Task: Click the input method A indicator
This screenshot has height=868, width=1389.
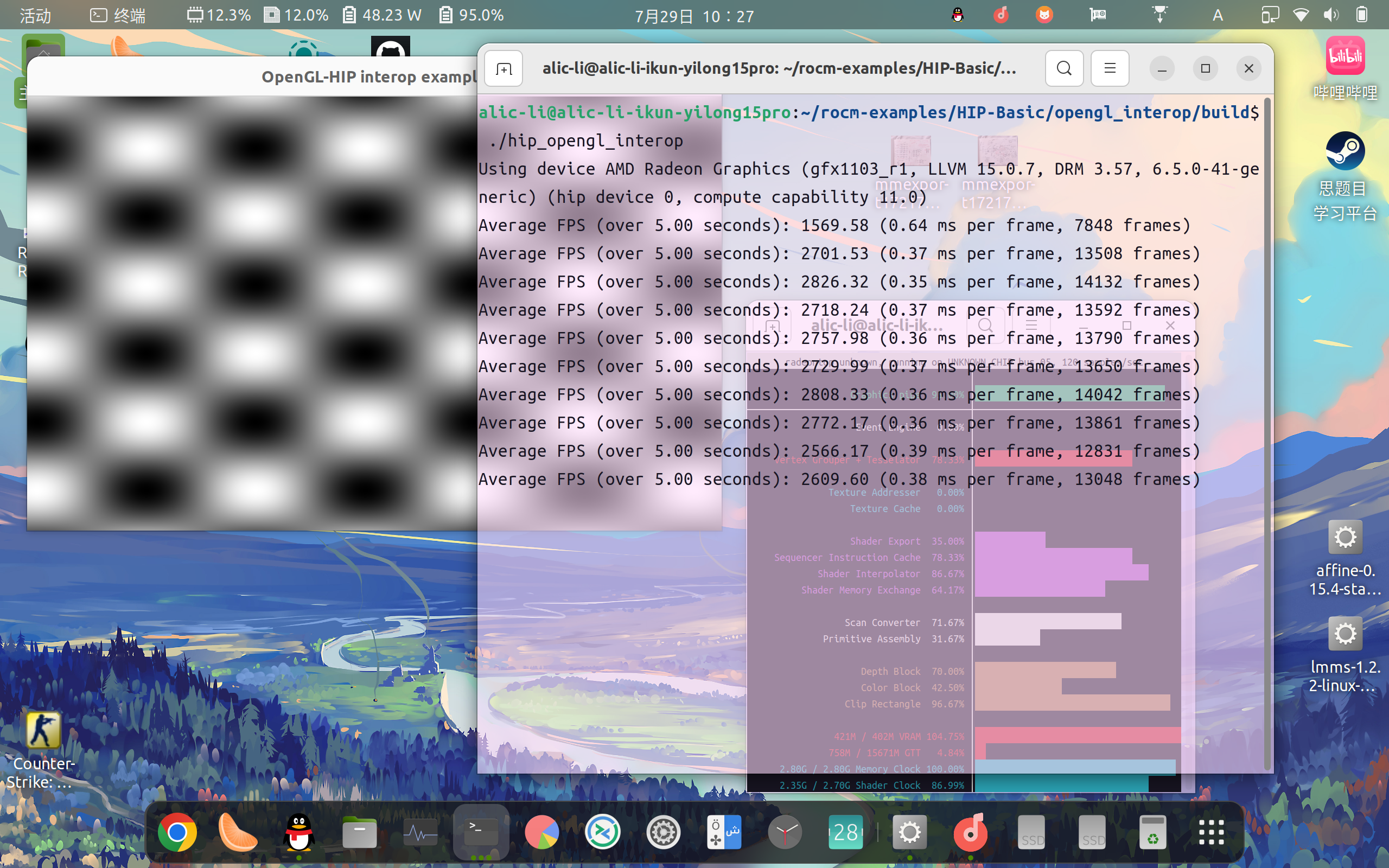Action: pos(1218,15)
